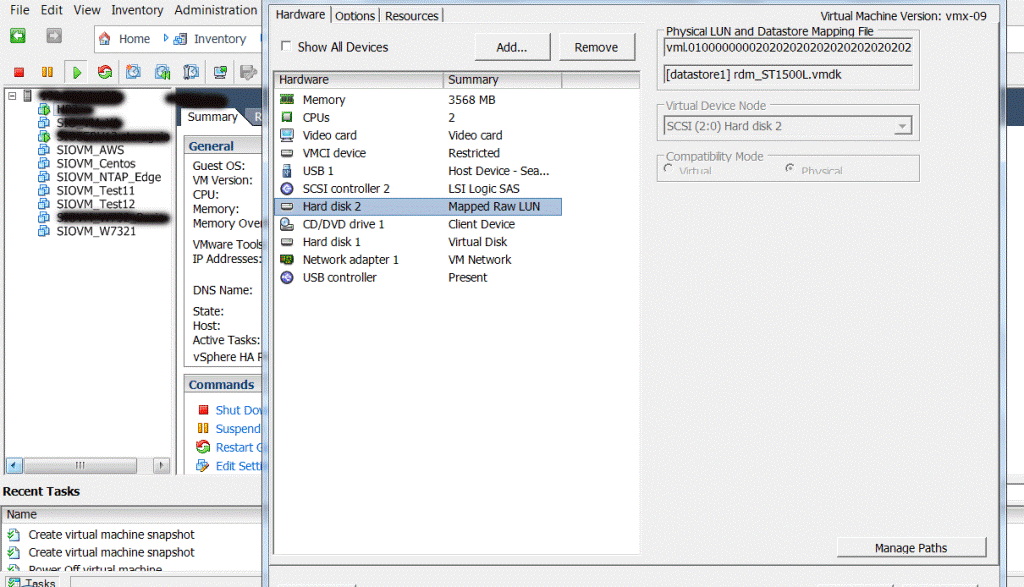Click the VM Summary tab
This screenshot has width=1024, height=587.
pyautogui.click(x=212, y=117)
